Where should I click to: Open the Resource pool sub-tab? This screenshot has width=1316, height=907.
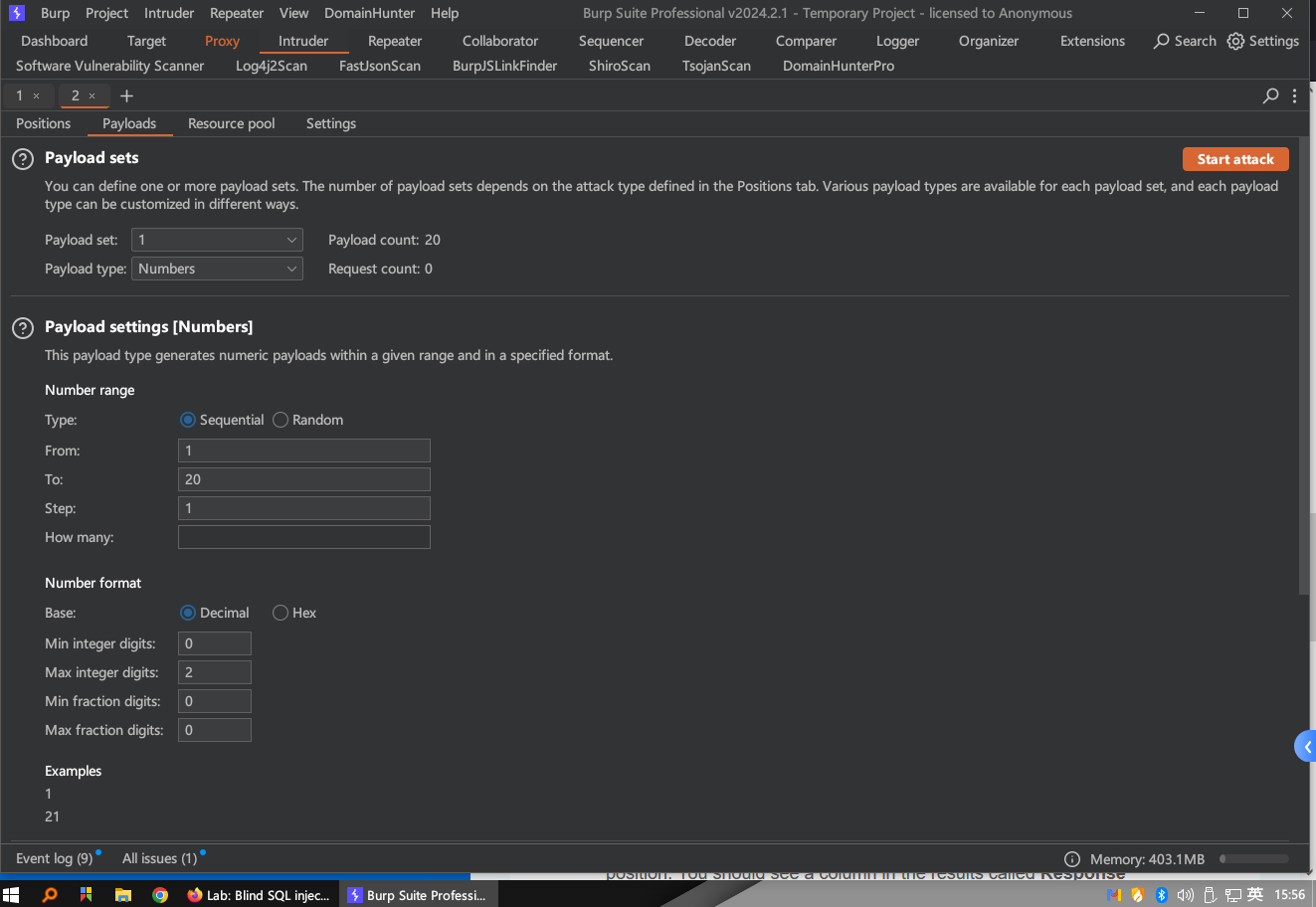231,123
